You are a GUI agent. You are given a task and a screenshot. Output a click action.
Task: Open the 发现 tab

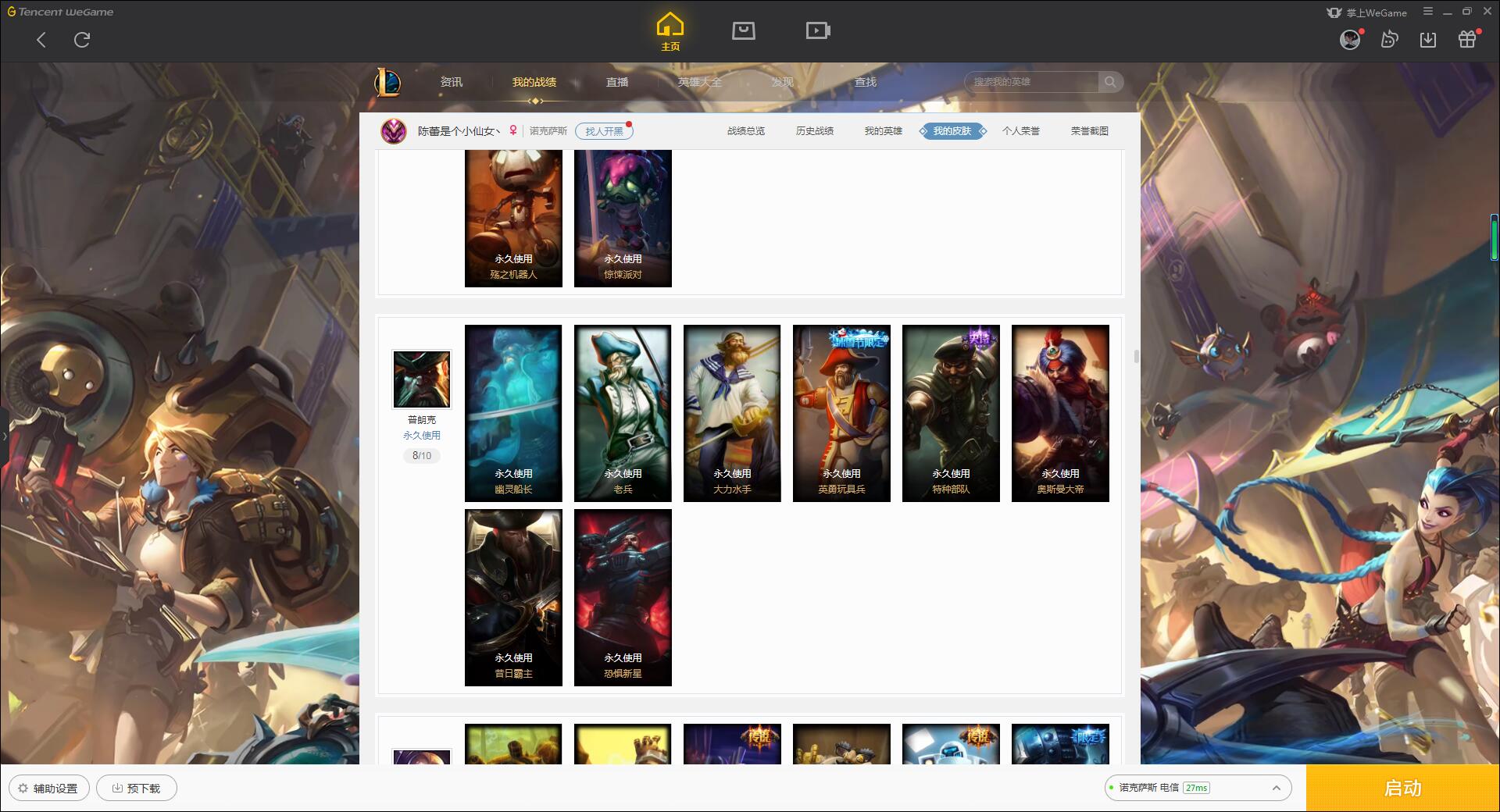click(783, 82)
